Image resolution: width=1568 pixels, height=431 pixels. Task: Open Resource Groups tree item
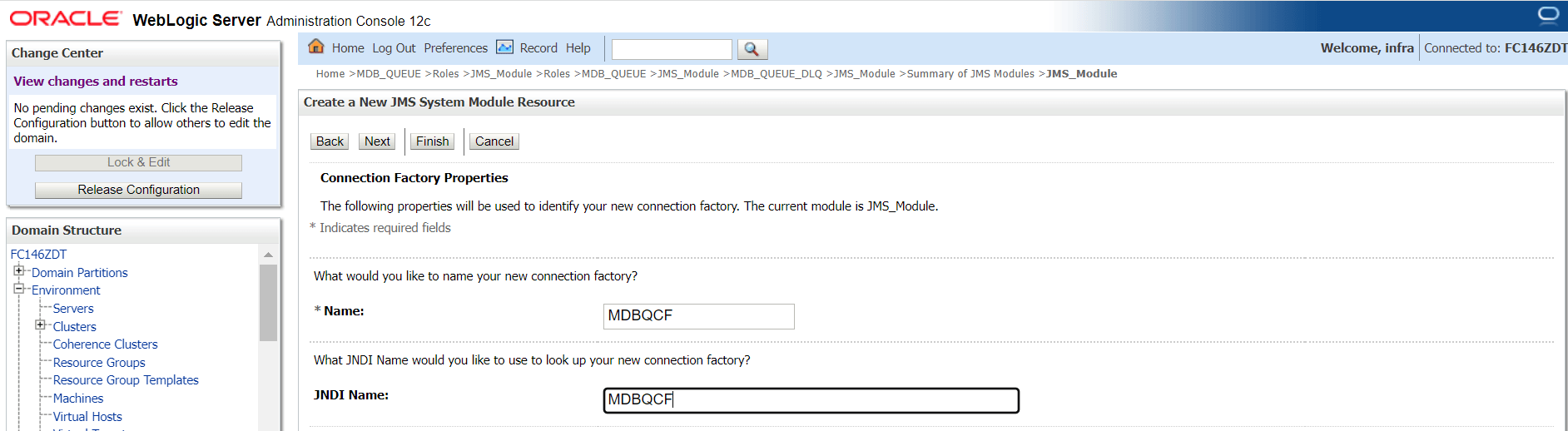pyautogui.click(x=99, y=363)
